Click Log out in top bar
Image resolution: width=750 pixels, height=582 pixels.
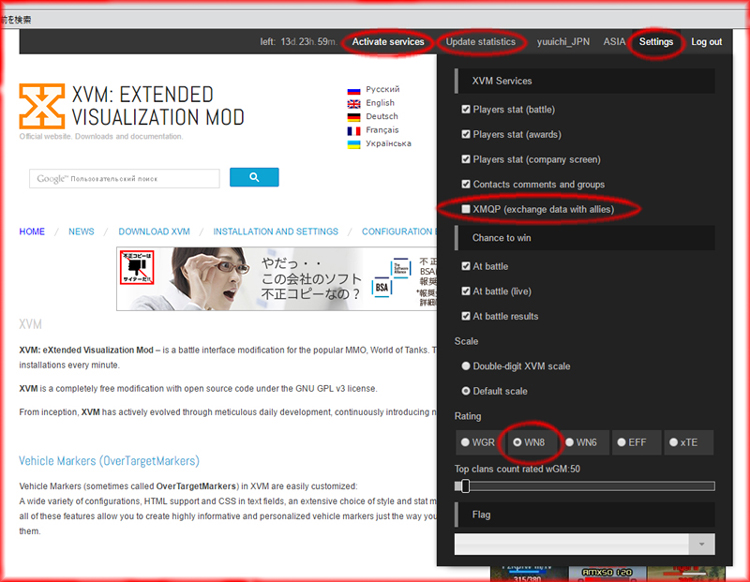[706, 42]
